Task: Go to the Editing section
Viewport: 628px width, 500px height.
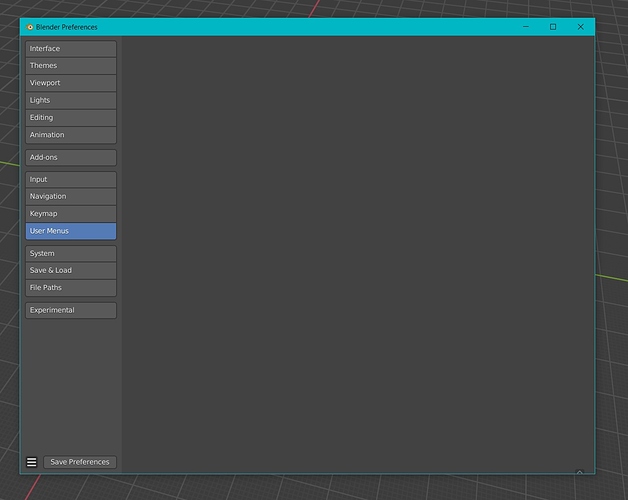Action: [x=71, y=117]
